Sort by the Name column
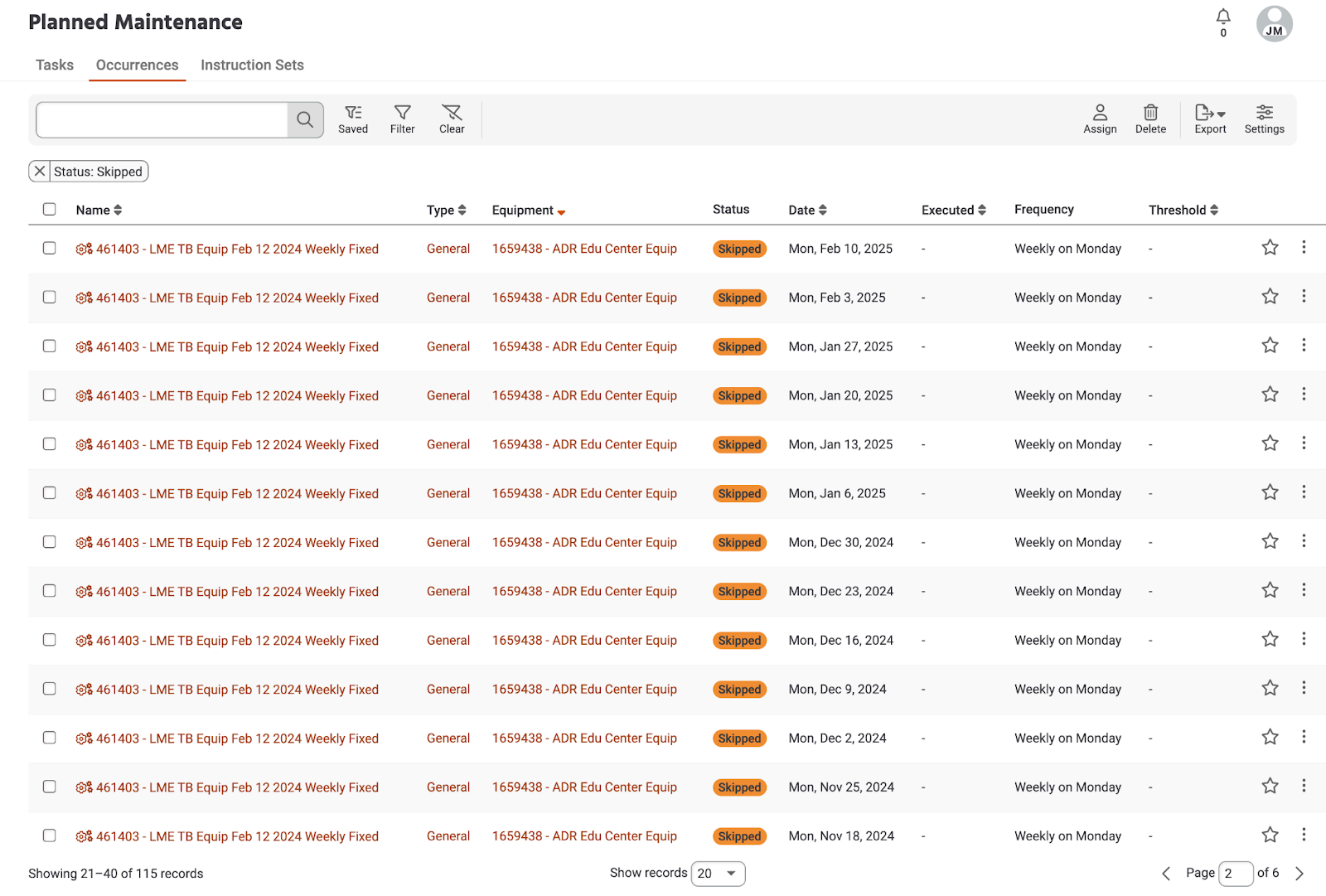1326x896 pixels. [x=99, y=210]
